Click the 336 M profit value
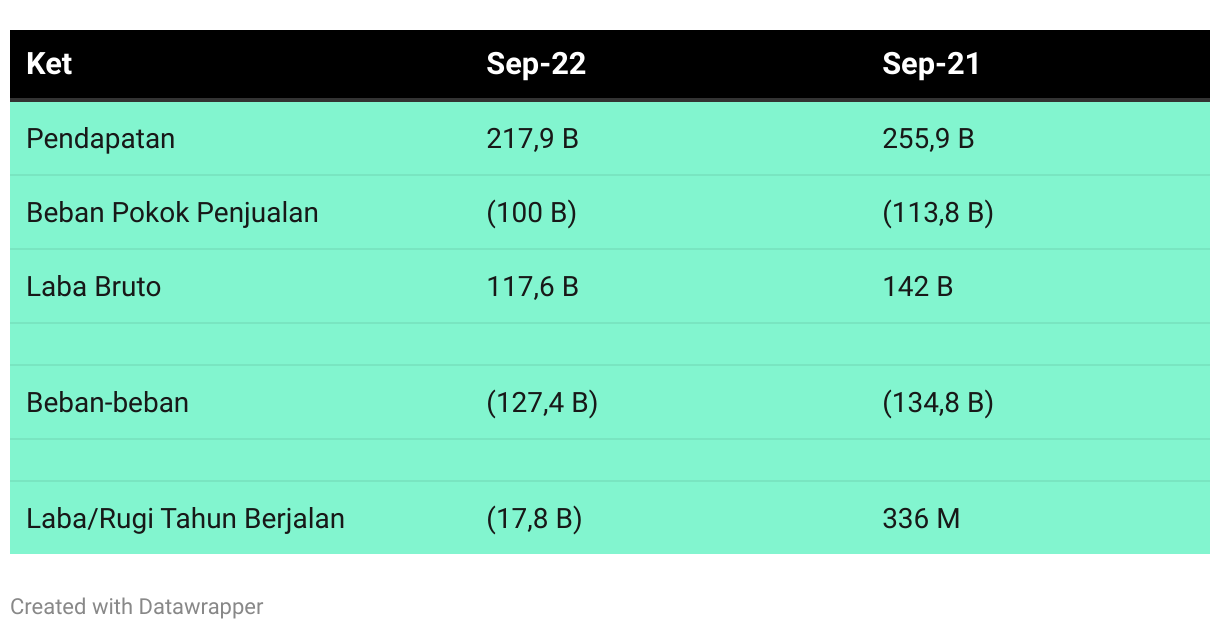This screenshot has width=1220, height=630. pyautogui.click(x=921, y=519)
